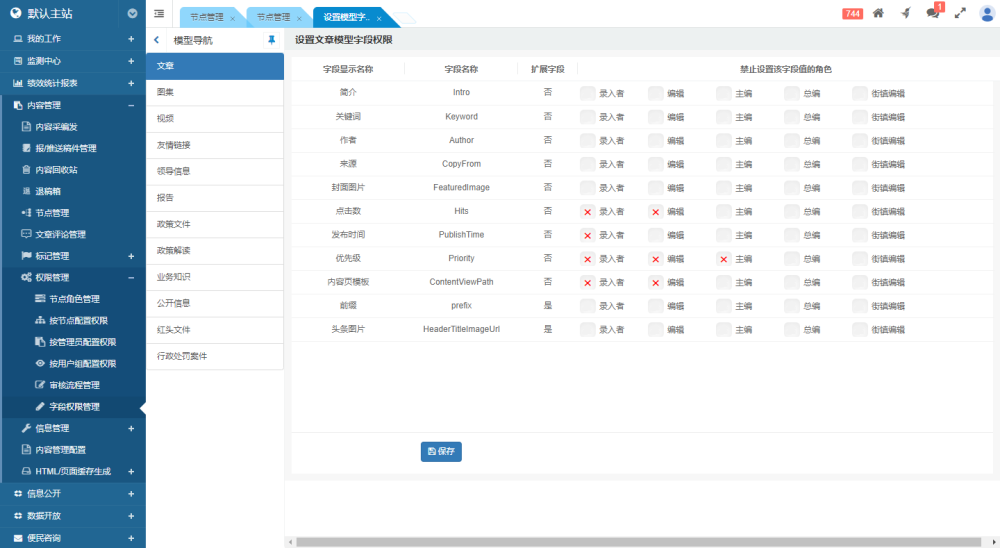Viewport: 1000px width, 548px height.
Task: Collapse the 权限管理 sidebar section
Action: [x=131, y=277]
